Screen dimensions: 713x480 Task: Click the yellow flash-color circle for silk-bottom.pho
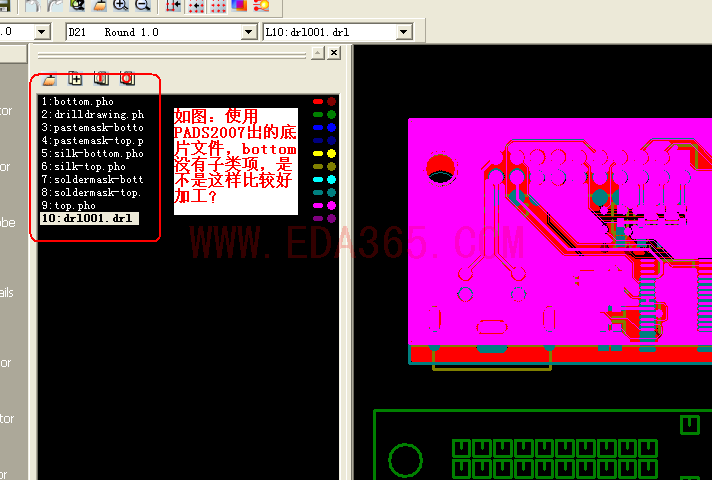point(332,154)
